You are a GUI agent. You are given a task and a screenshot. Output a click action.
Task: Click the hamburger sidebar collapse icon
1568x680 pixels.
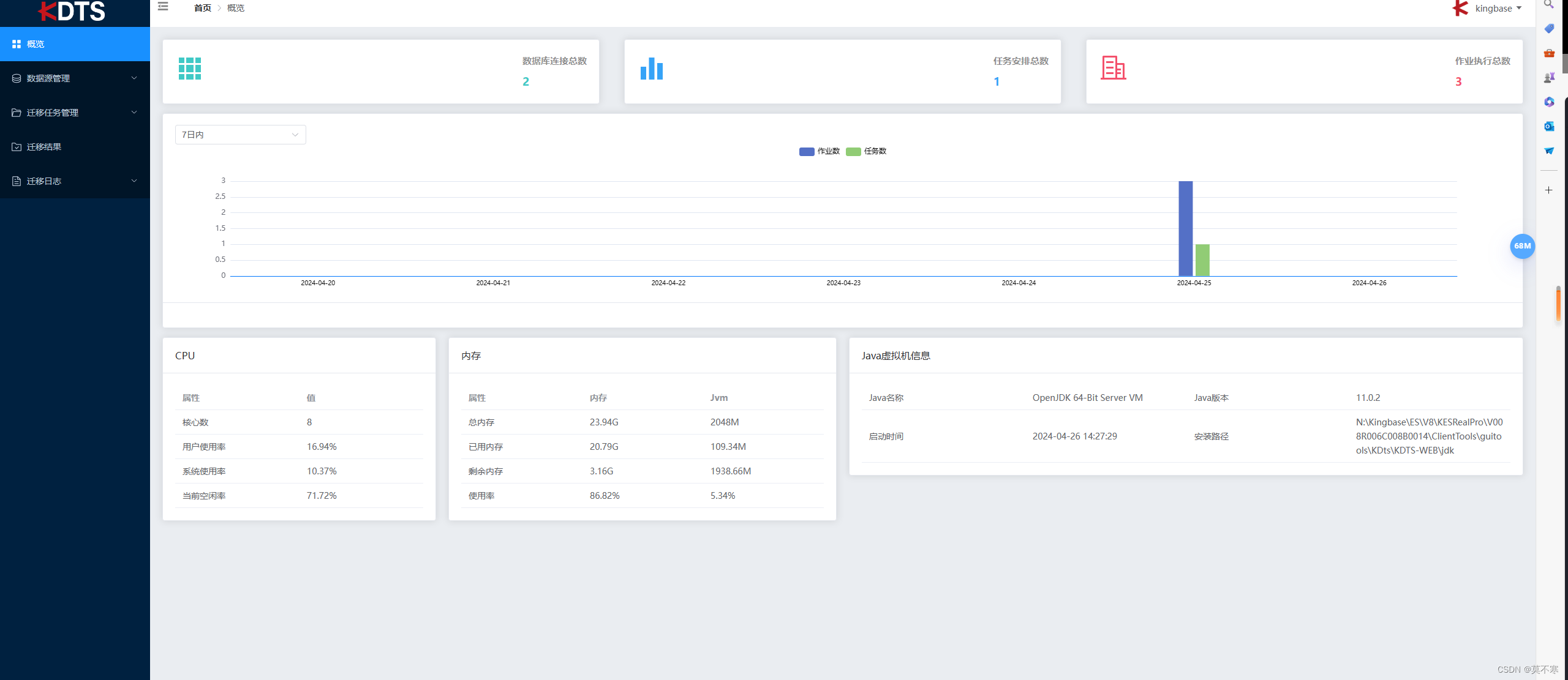point(163,7)
